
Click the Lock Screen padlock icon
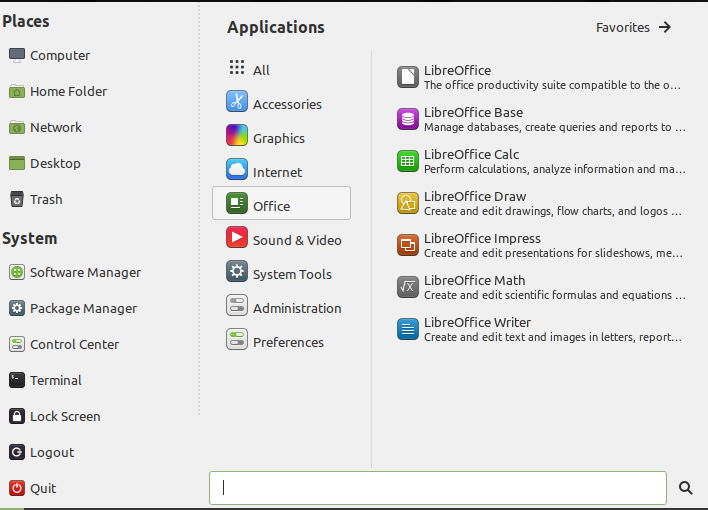(x=17, y=416)
